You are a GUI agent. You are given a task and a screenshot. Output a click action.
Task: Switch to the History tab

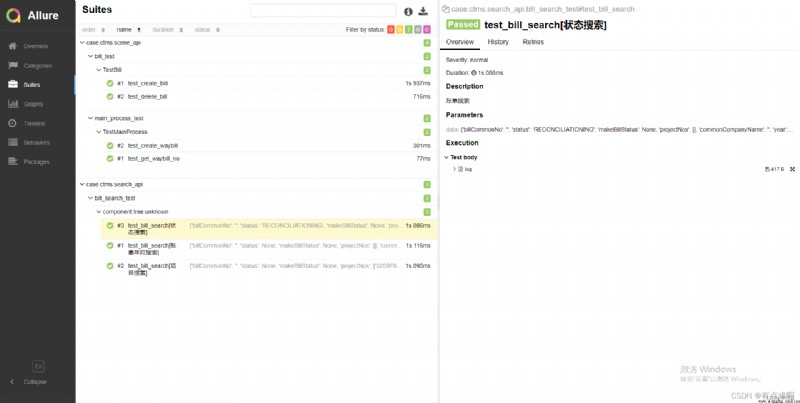pyautogui.click(x=498, y=42)
